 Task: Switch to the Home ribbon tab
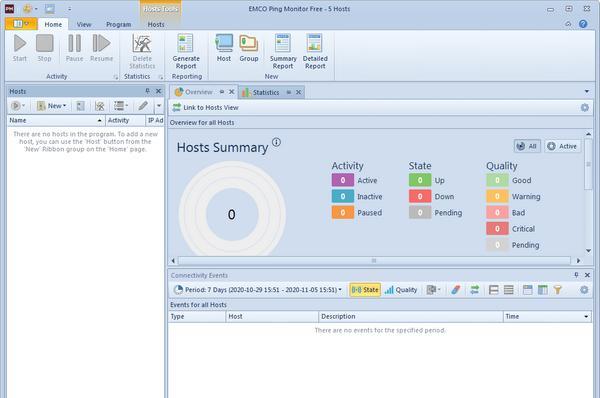click(x=53, y=24)
